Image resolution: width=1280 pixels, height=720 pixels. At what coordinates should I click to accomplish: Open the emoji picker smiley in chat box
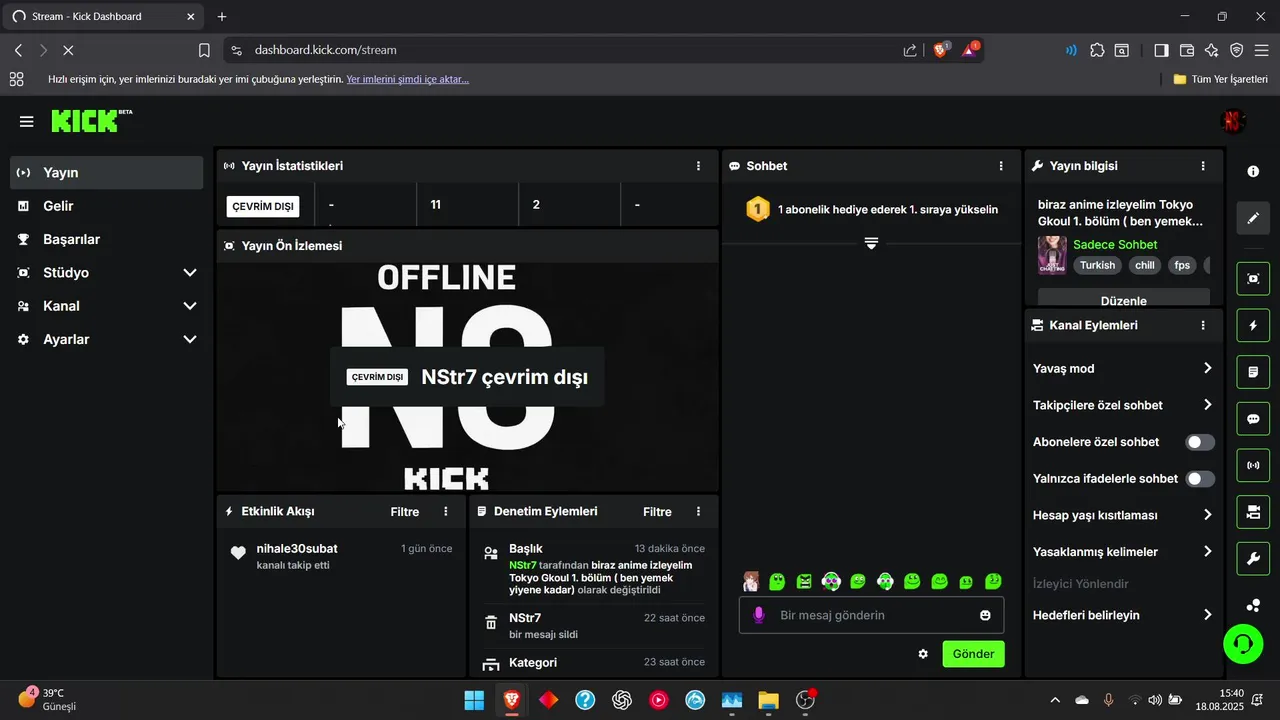pyautogui.click(x=985, y=615)
